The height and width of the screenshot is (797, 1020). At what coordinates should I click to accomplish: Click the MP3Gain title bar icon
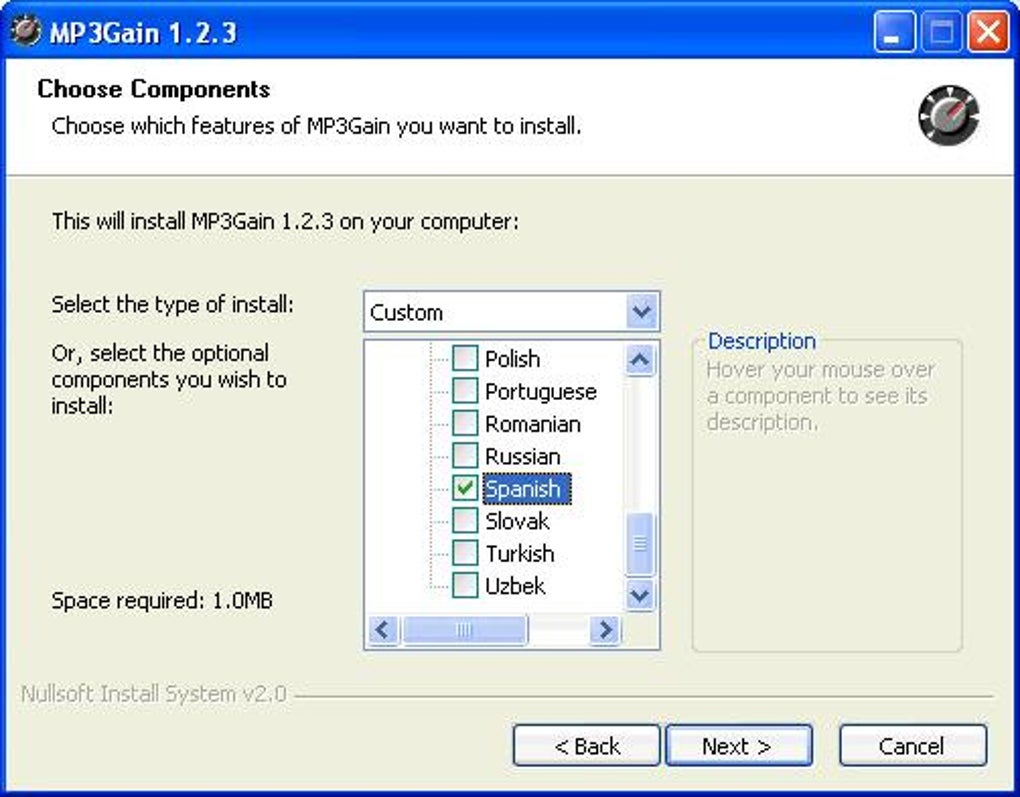(x=26, y=31)
